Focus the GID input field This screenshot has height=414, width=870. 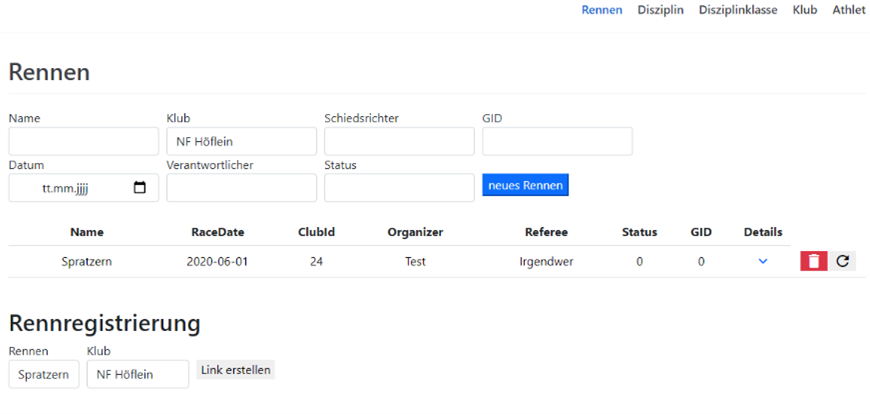click(557, 142)
